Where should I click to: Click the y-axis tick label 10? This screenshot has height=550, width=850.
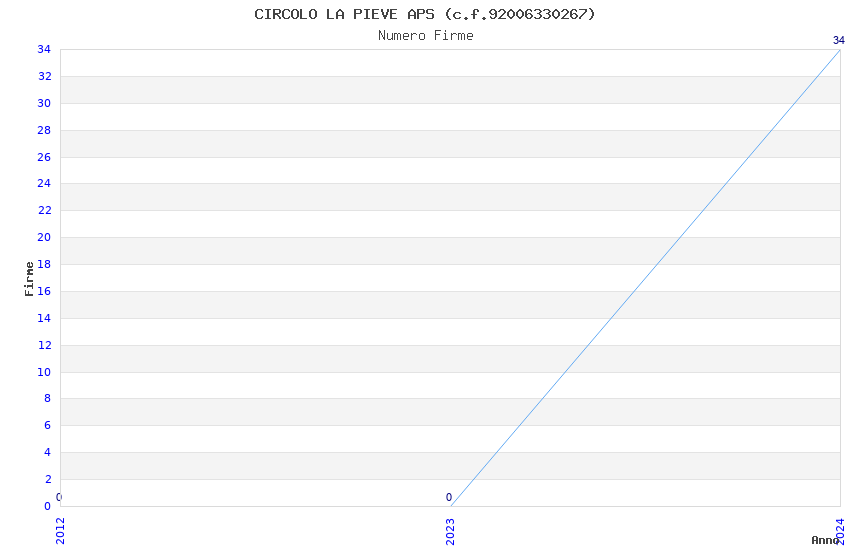(44, 372)
